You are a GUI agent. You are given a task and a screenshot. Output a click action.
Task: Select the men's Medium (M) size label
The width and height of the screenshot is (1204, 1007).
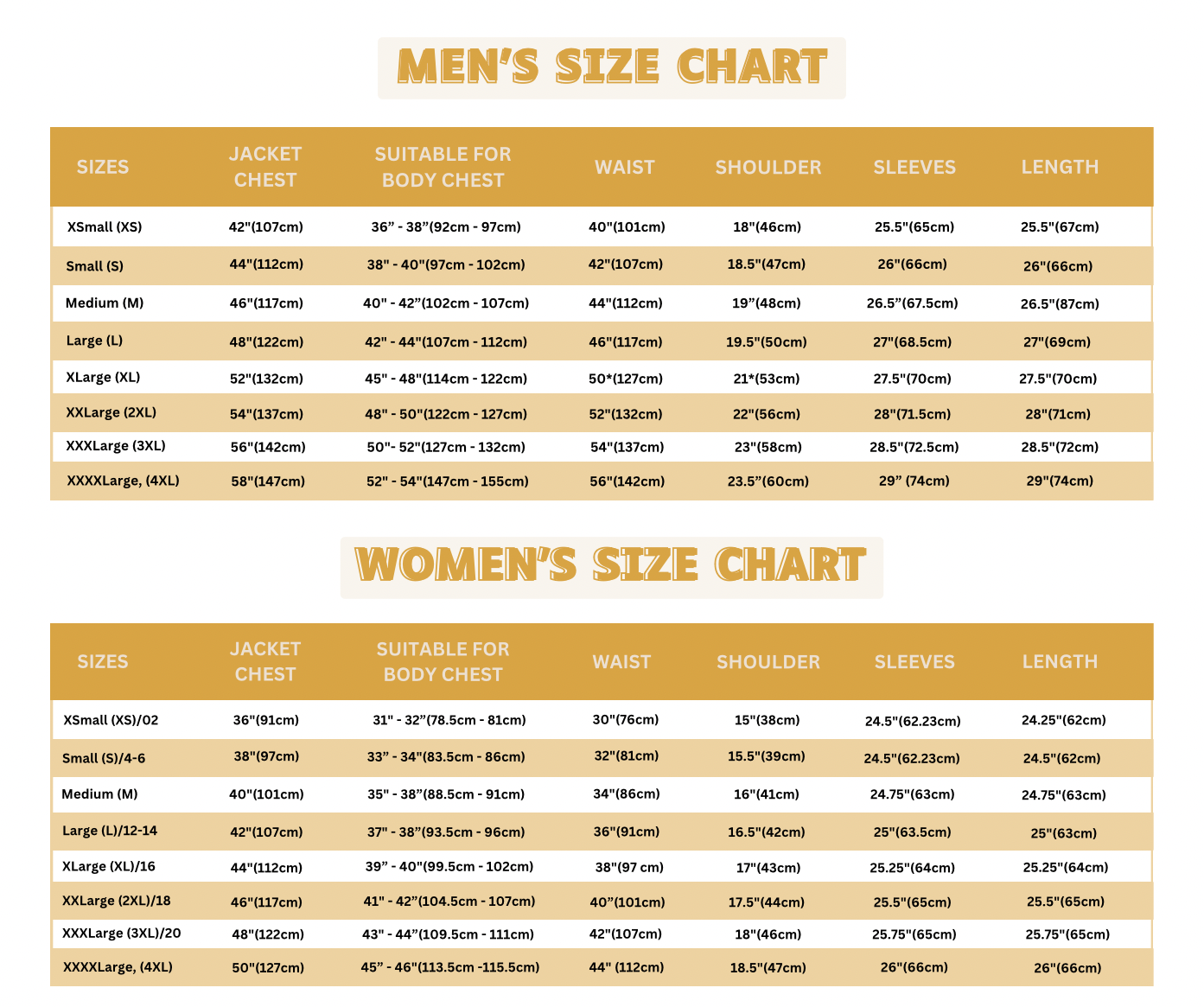tap(105, 303)
